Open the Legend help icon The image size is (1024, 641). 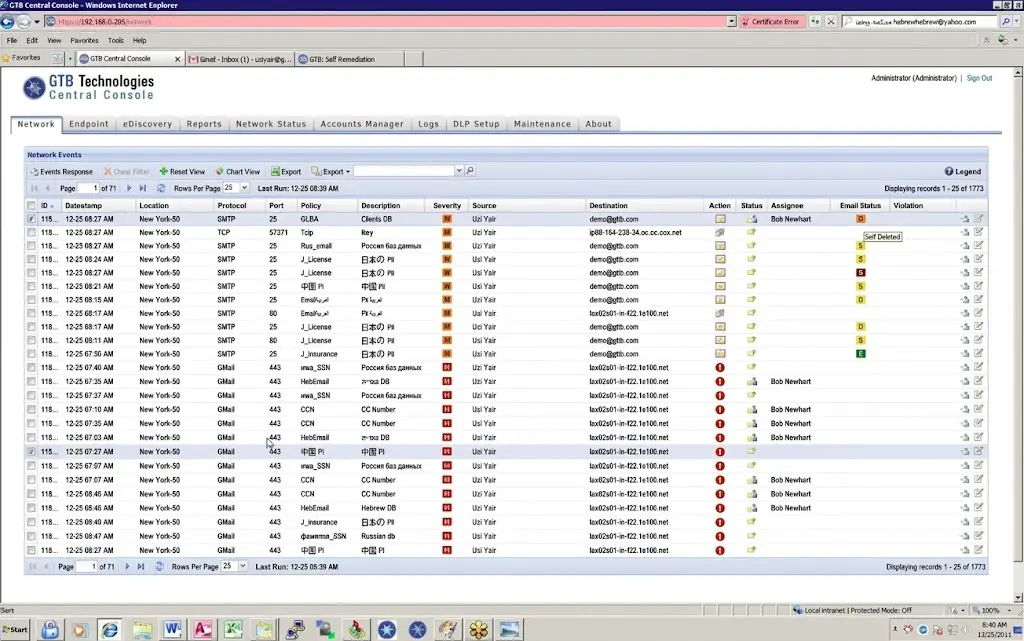point(949,172)
